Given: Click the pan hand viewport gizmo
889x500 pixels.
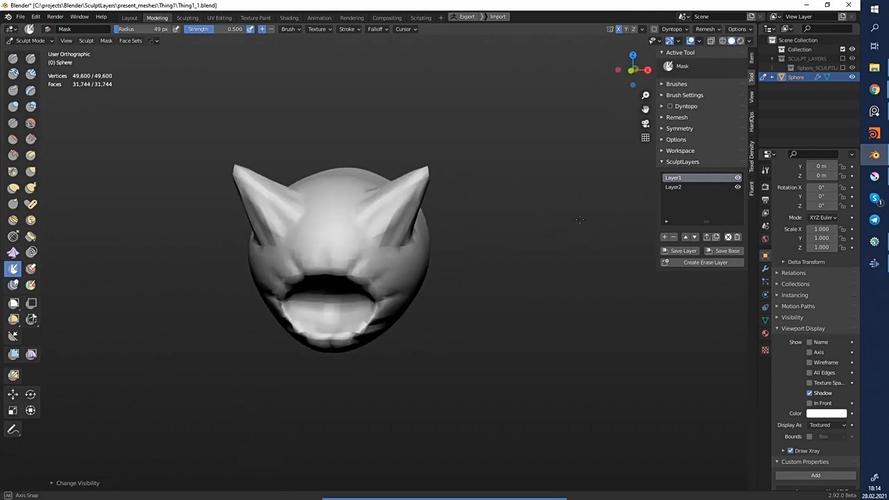Looking at the screenshot, I should click(x=645, y=109).
